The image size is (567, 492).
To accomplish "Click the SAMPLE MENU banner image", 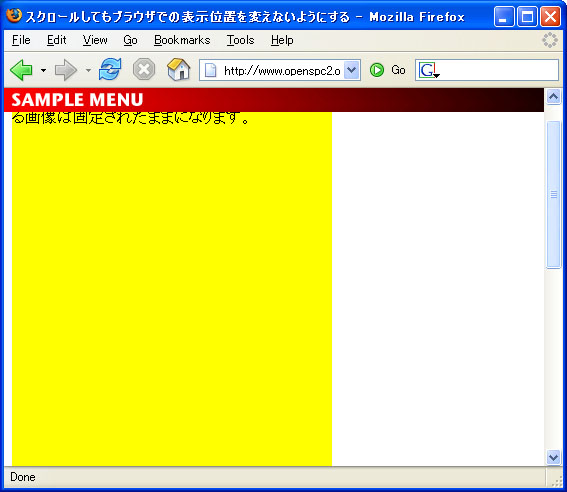I will 274,100.
